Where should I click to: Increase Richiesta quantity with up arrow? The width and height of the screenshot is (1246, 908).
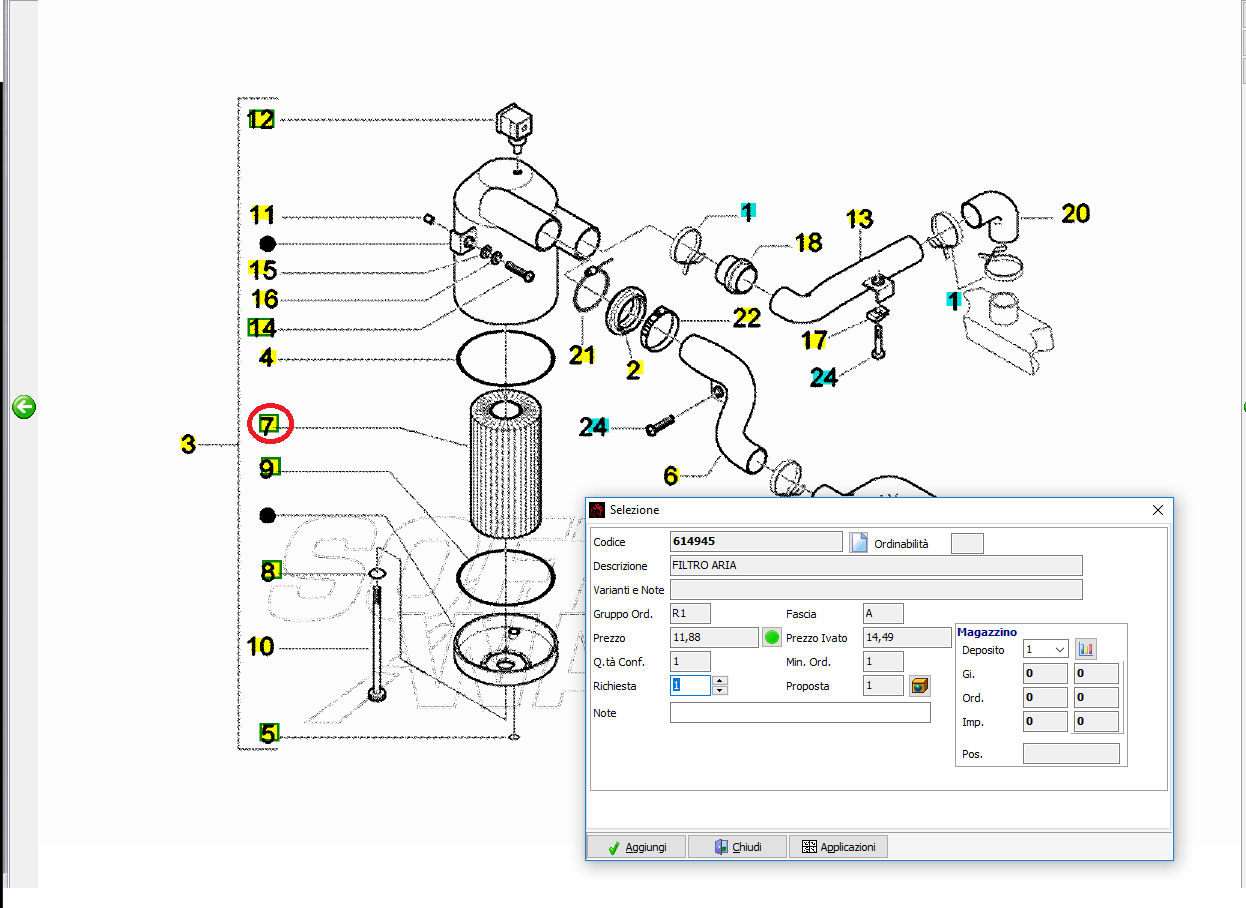pyautogui.click(x=719, y=681)
